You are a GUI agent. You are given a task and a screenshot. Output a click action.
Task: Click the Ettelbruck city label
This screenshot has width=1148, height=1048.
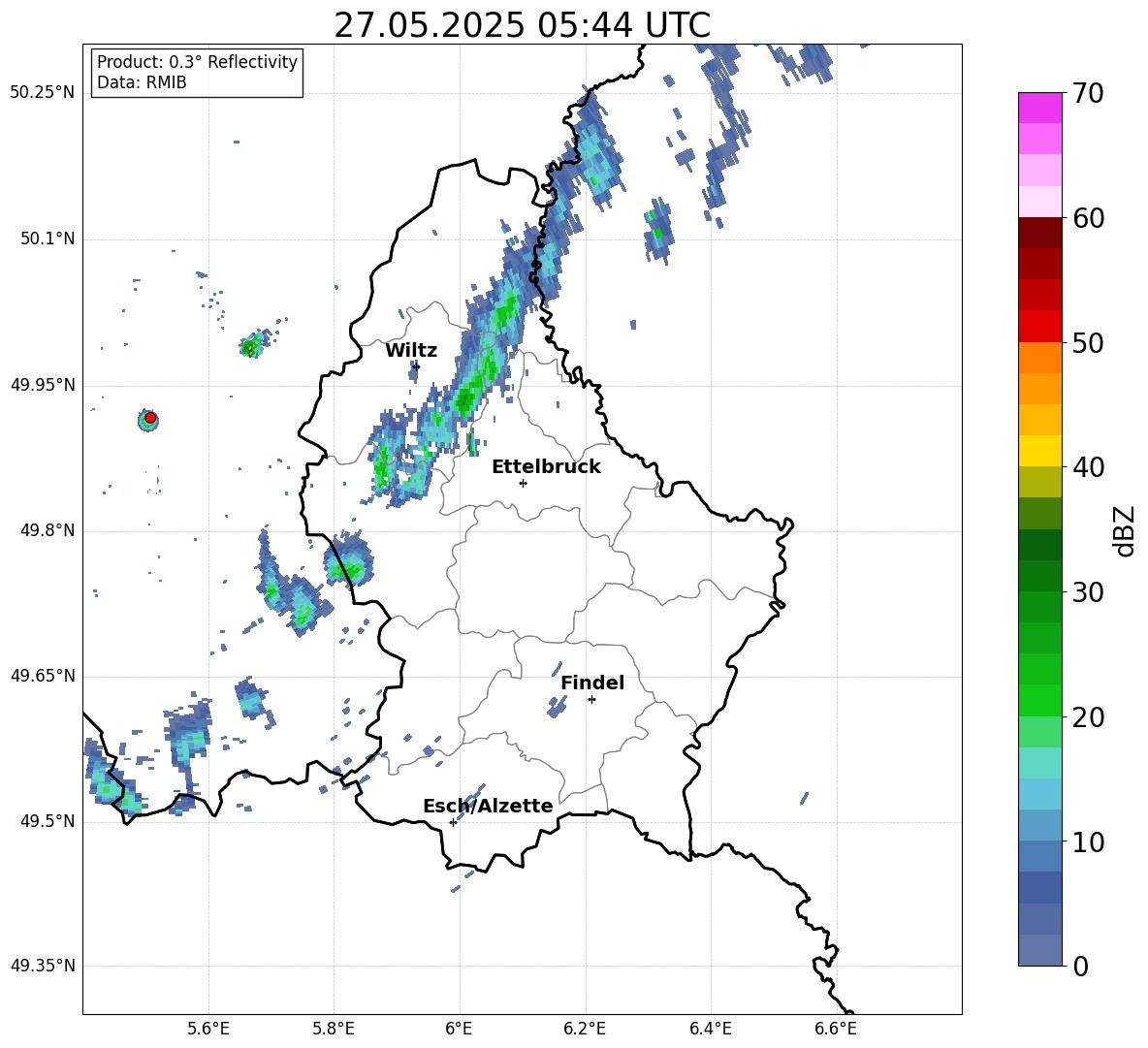pyautogui.click(x=546, y=467)
